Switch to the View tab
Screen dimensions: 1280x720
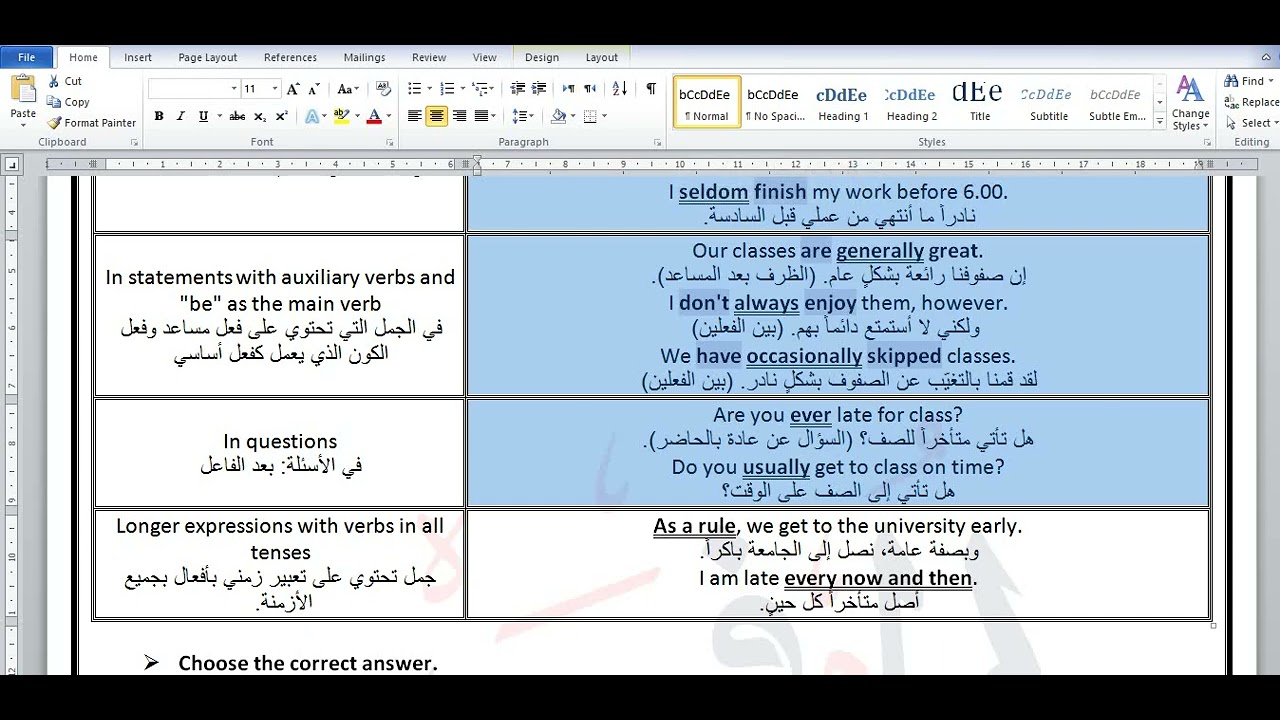pyautogui.click(x=484, y=57)
